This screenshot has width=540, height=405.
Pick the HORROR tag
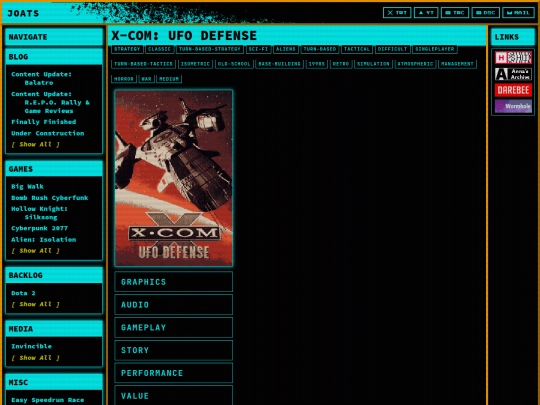pyautogui.click(x=124, y=79)
